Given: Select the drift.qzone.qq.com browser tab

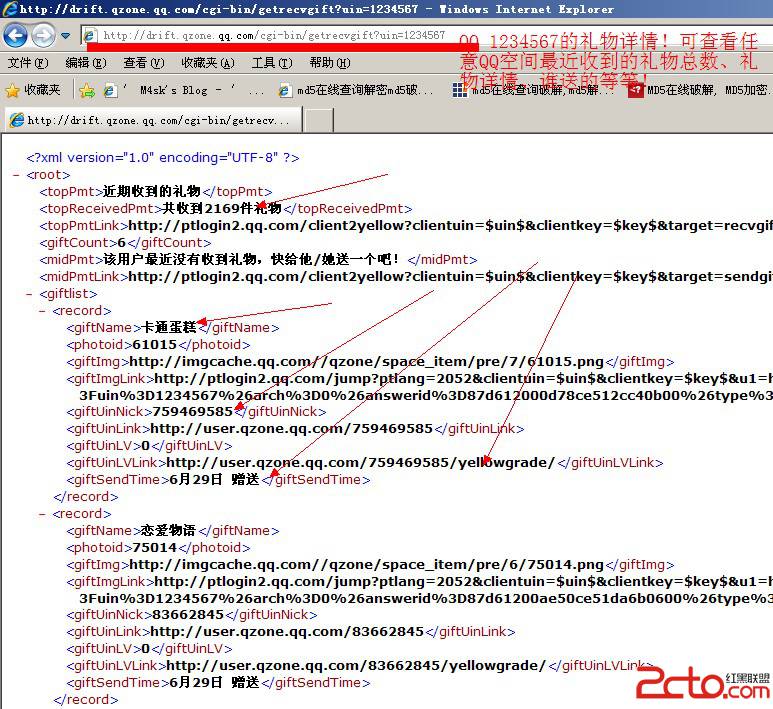Looking at the screenshot, I should (x=153, y=120).
